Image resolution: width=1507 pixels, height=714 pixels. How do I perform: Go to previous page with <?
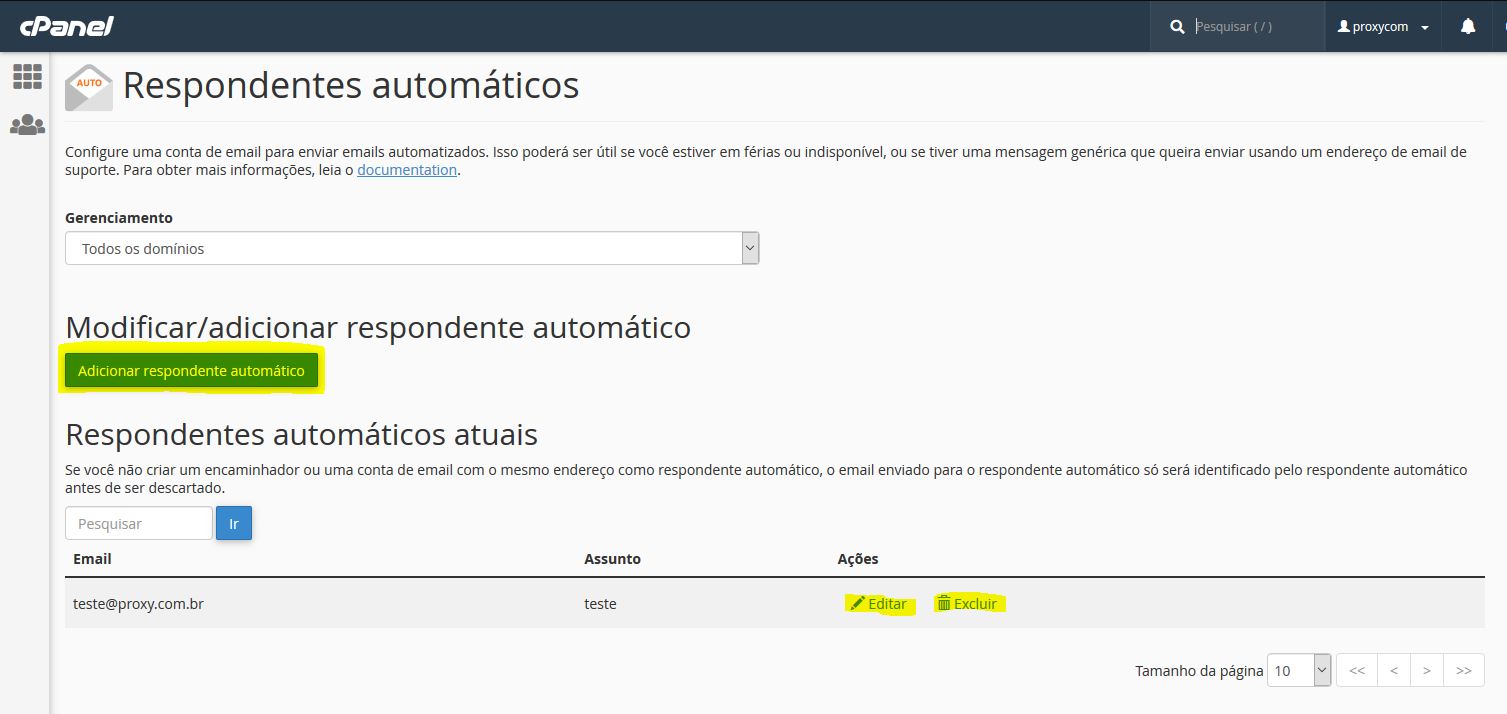(1394, 670)
